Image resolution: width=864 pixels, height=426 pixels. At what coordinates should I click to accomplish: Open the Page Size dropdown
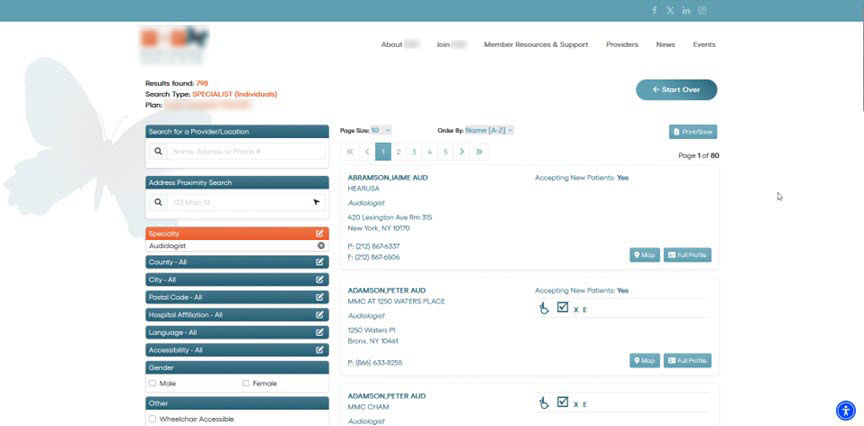pyautogui.click(x=381, y=130)
